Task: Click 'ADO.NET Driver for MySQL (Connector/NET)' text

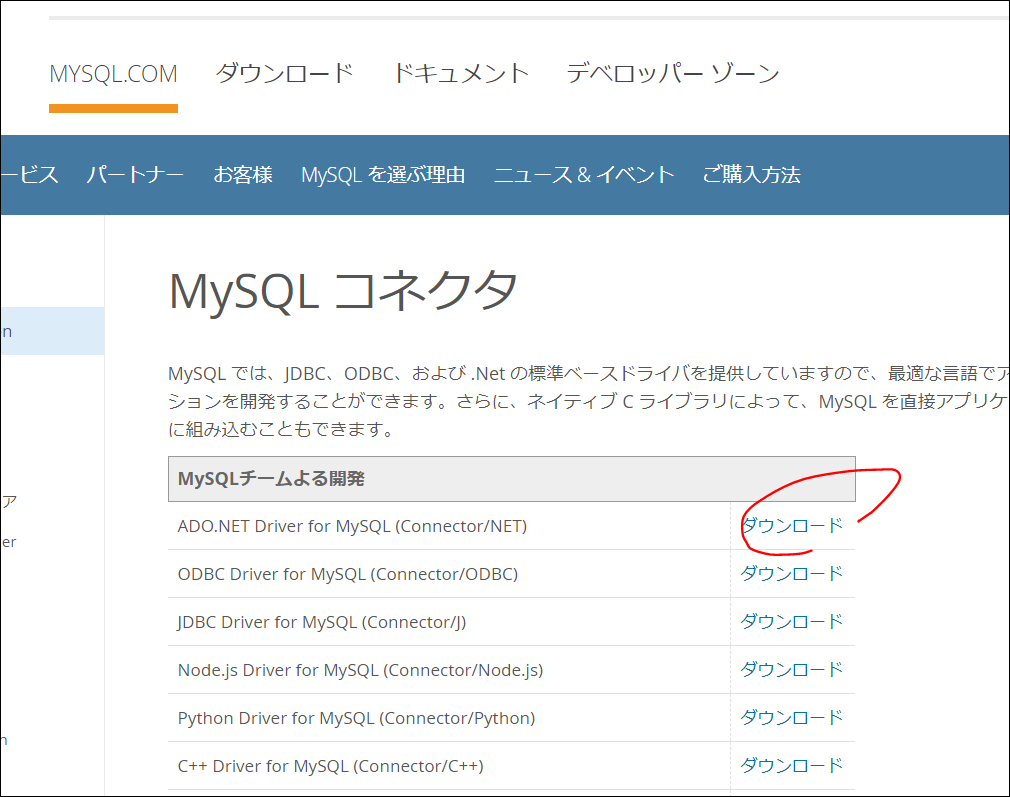Action: click(352, 526)
